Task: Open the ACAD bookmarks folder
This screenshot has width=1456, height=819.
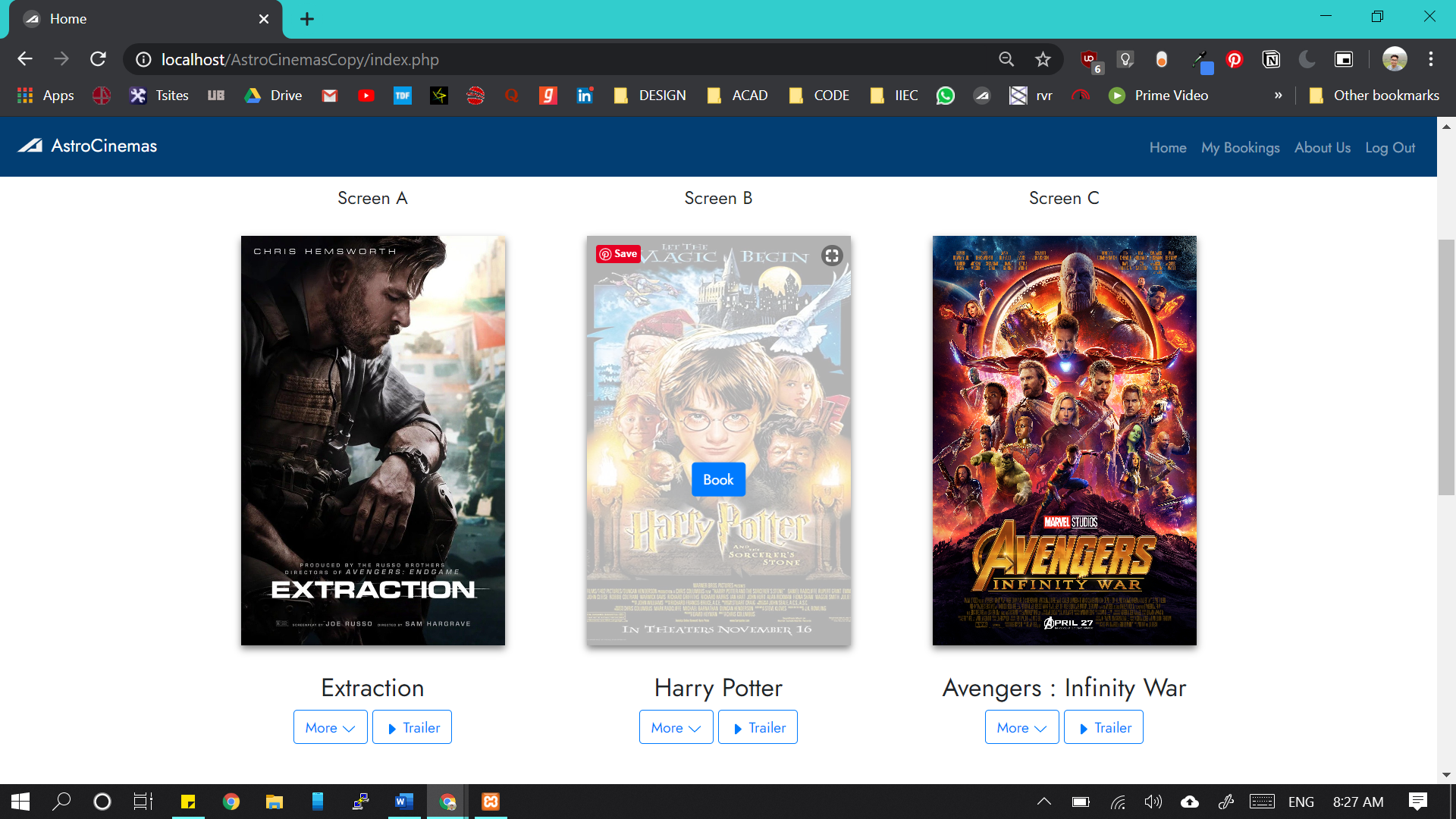Action: [738, 96]
